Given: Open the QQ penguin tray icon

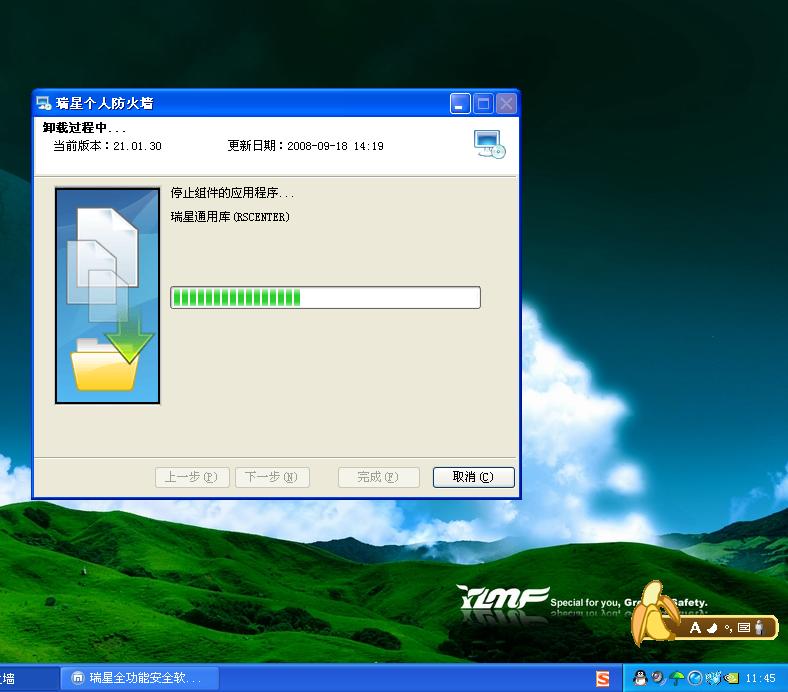Looking at the screenshot, I should tap(640, 678).
